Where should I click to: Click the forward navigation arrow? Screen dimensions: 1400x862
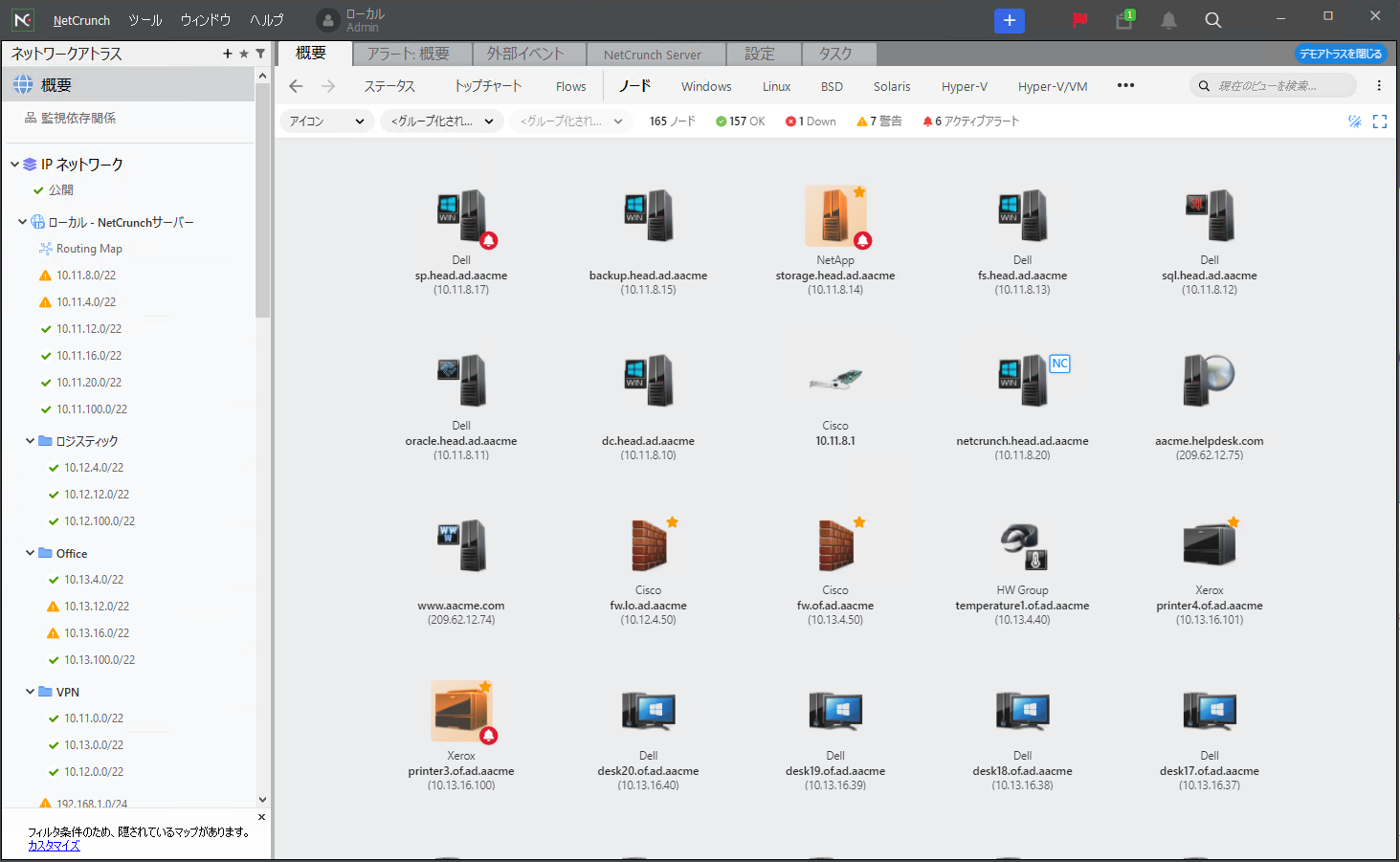328,86
